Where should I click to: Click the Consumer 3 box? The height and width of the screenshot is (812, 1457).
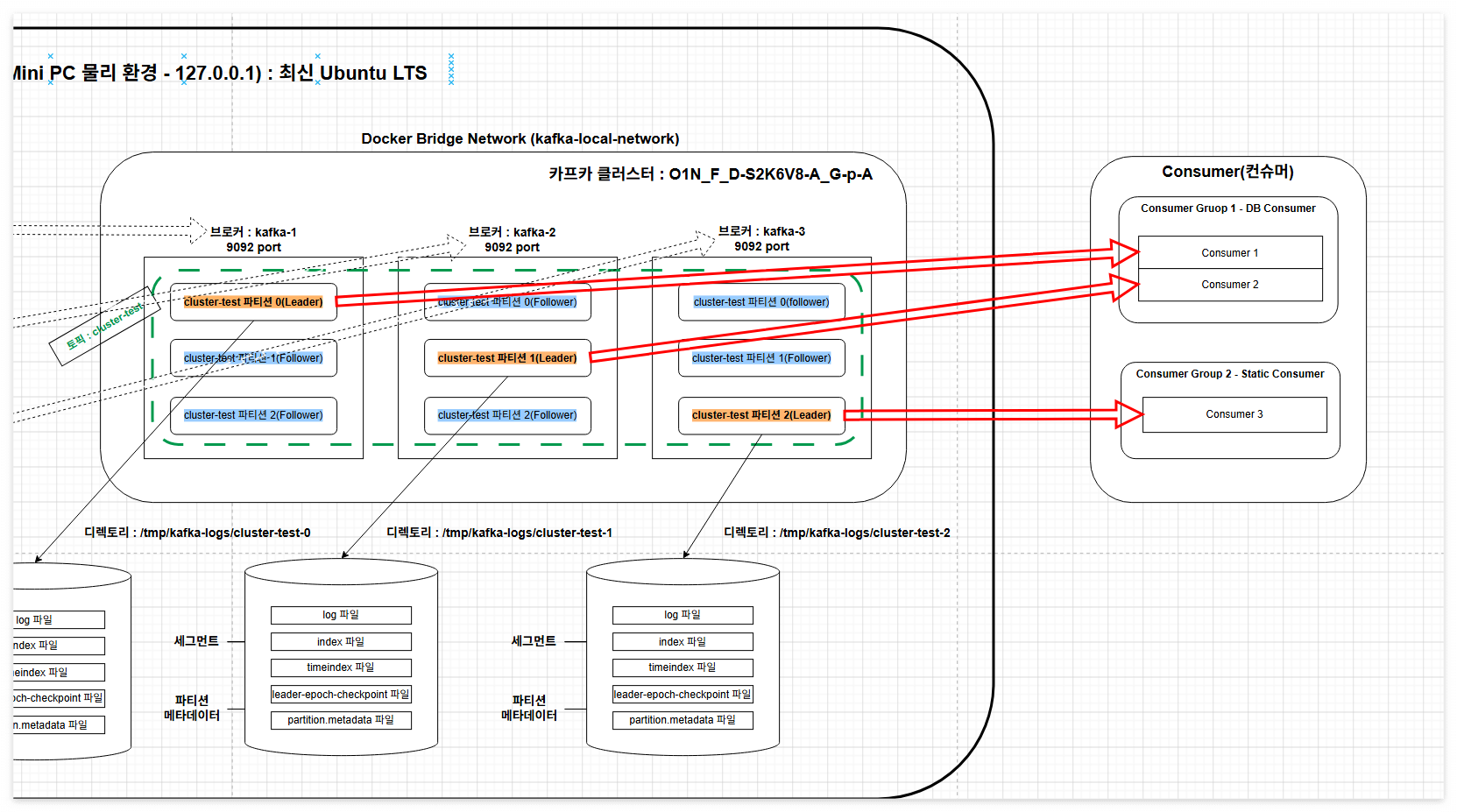(x=1234, y=414)
